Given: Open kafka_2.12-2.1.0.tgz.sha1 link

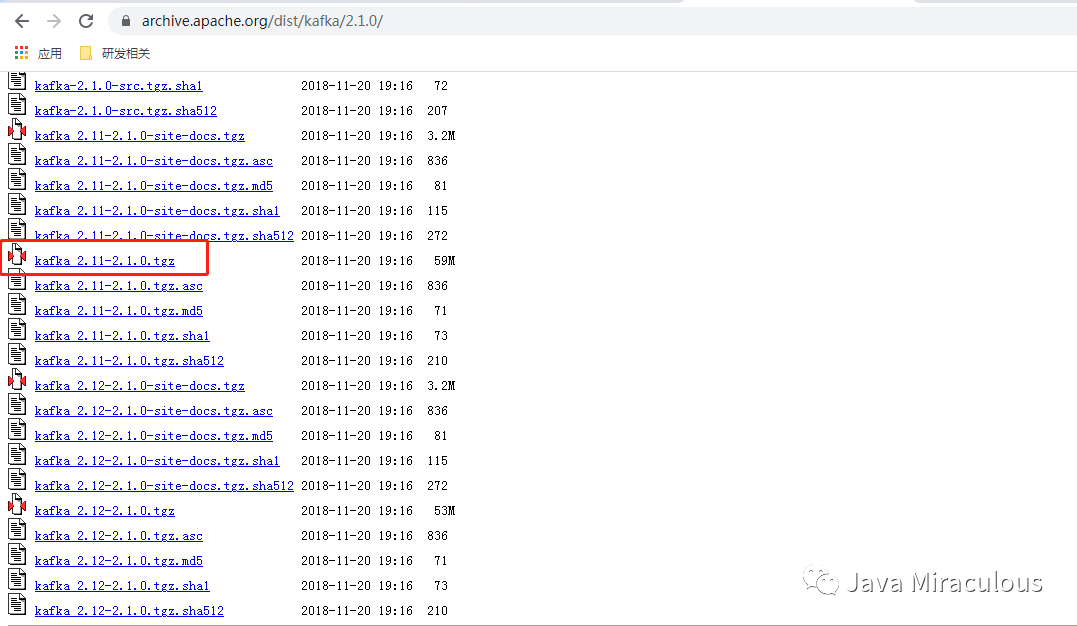Looking at the screenshot, I should [122, 586].
